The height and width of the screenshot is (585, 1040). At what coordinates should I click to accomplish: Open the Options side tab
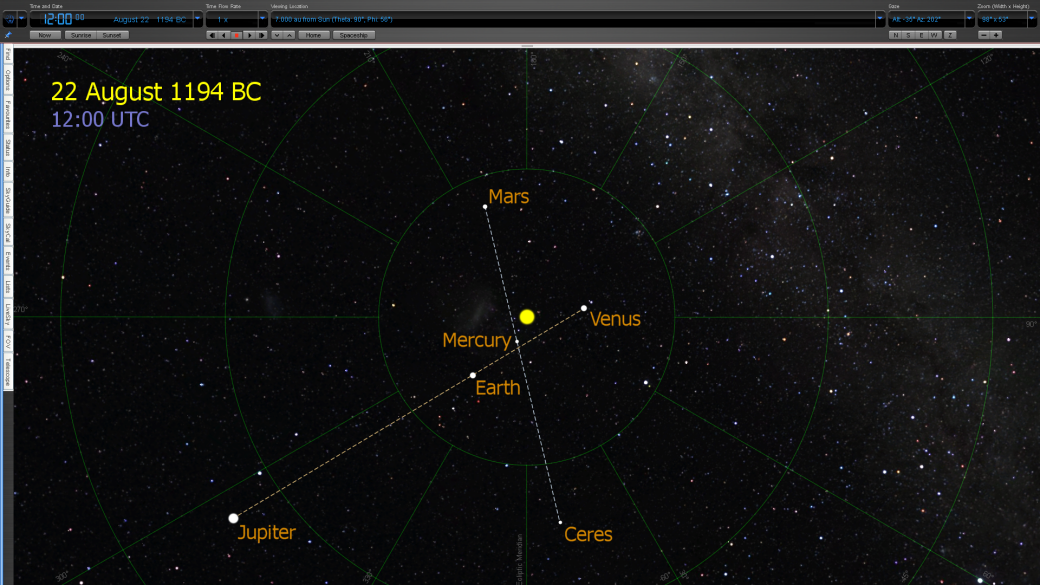pos(8,80)
